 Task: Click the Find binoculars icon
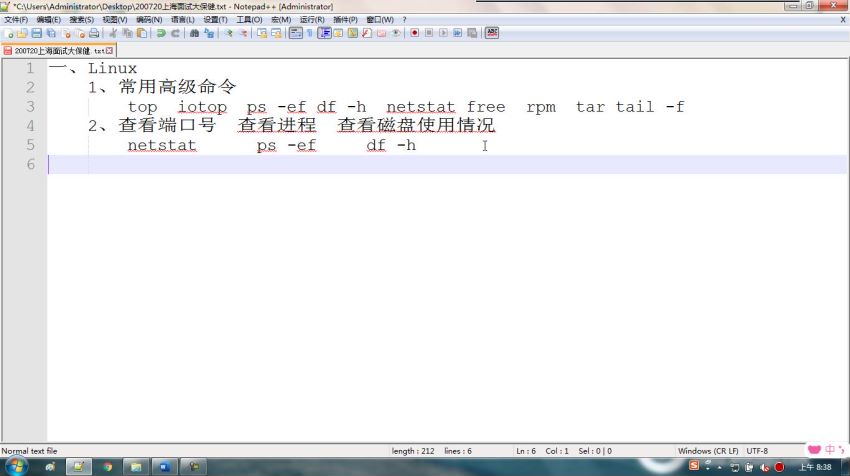tap(194, 33)
